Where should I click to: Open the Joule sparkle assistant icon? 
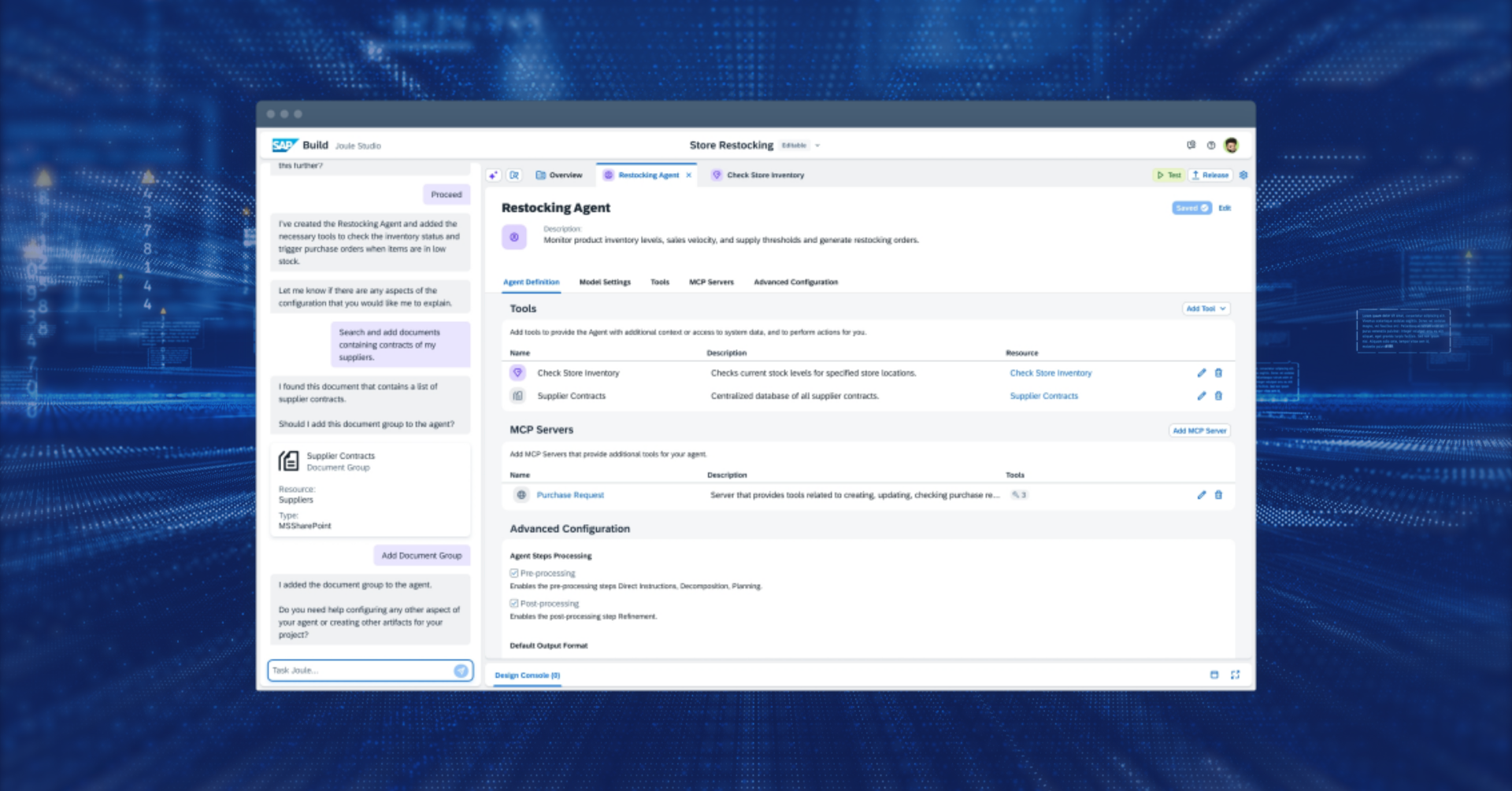coord(494,175)
